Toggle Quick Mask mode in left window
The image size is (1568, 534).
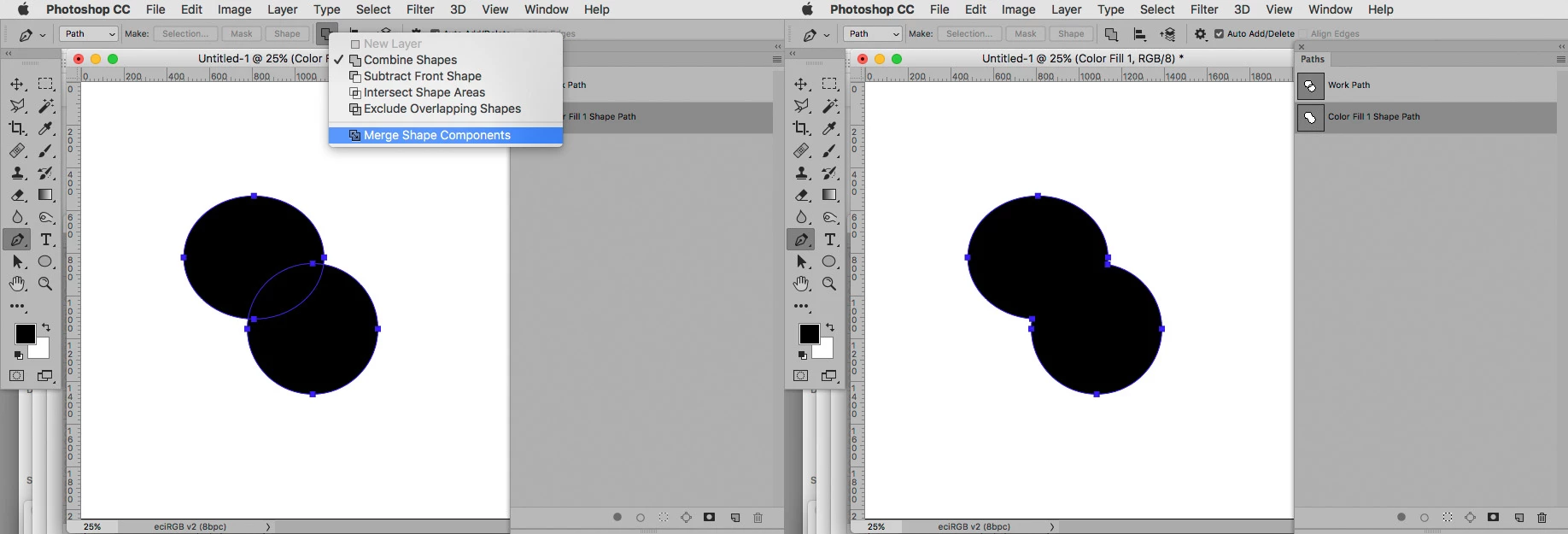[17, 376]
